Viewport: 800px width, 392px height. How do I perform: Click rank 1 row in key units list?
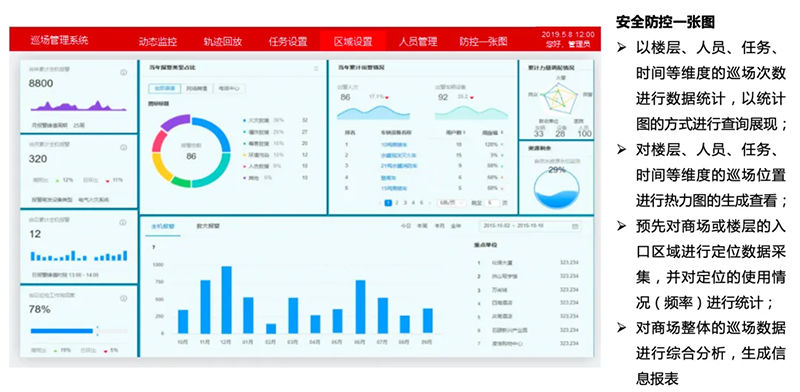click(528, 262)
